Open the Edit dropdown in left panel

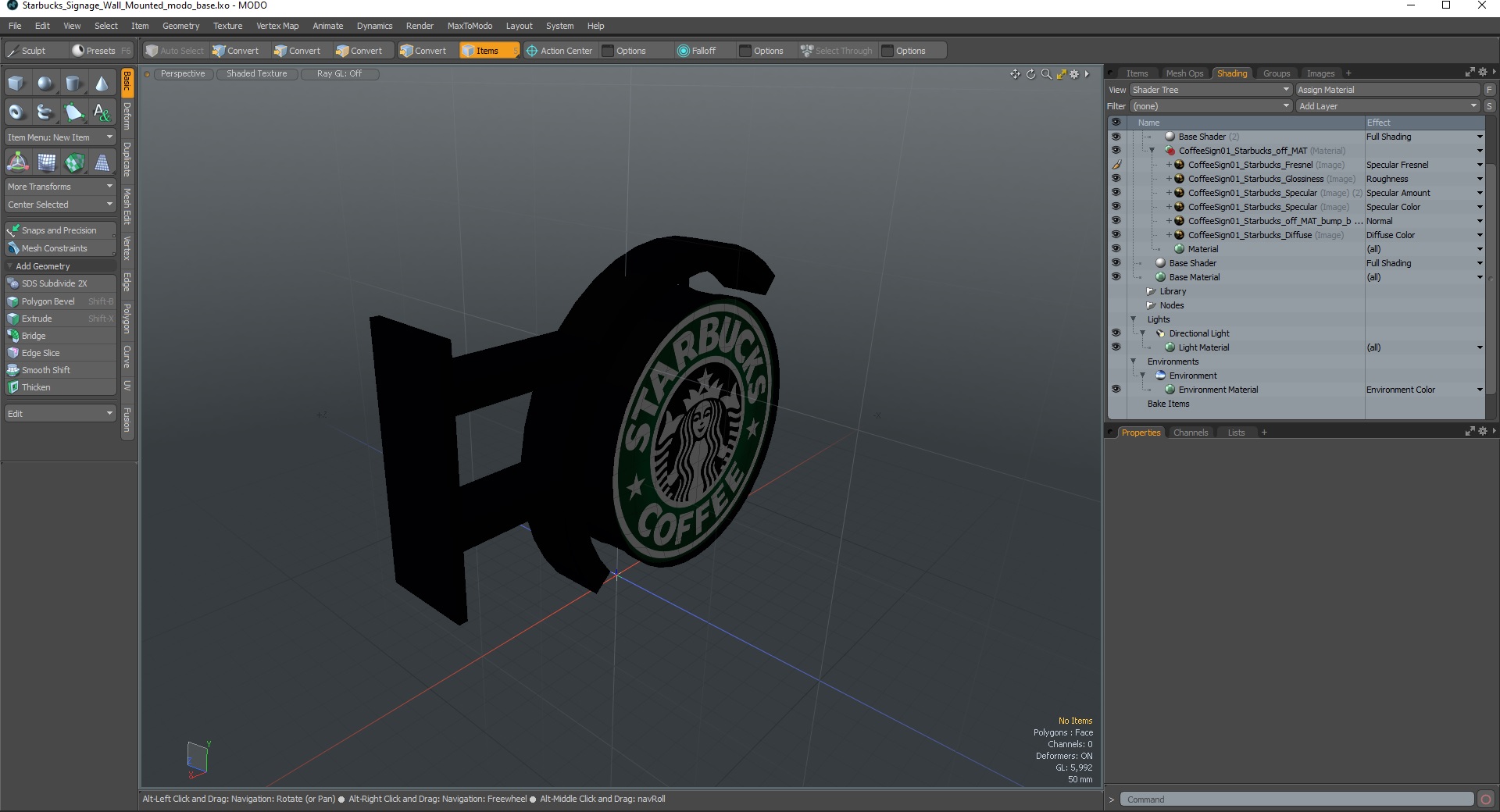click(x=60, y=414)
